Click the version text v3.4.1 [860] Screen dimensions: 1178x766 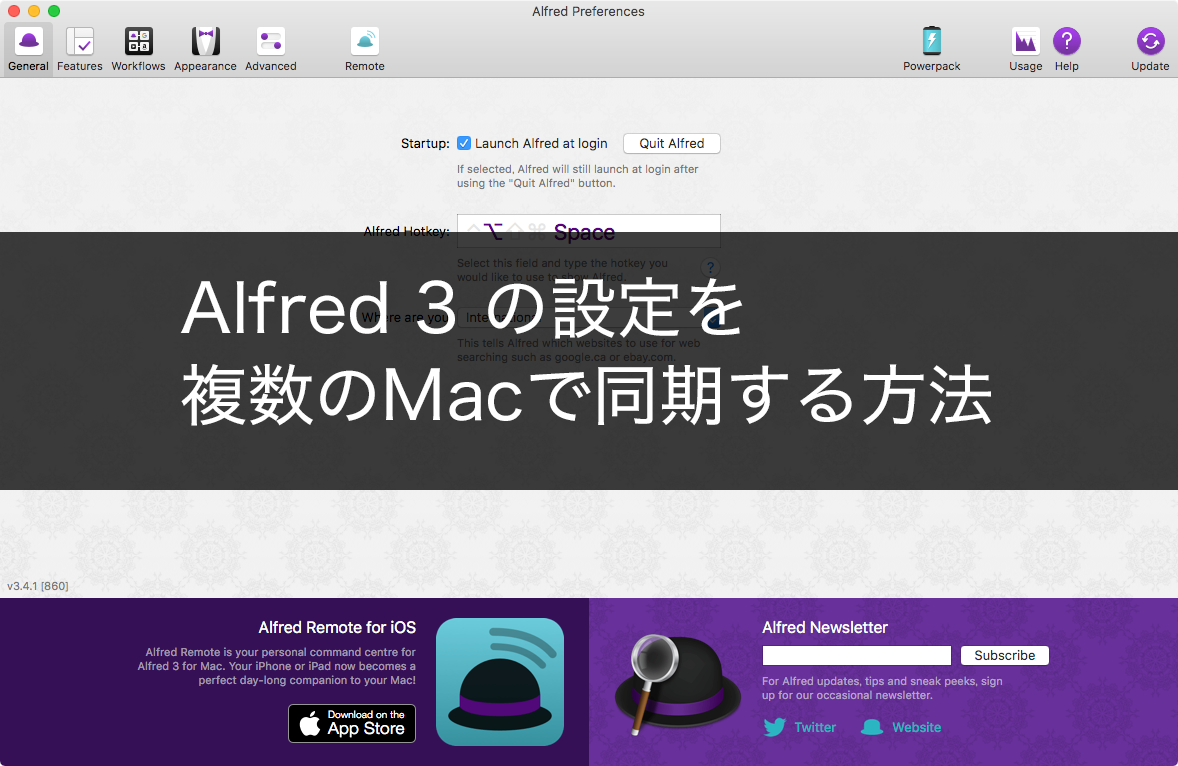[38, 586]
